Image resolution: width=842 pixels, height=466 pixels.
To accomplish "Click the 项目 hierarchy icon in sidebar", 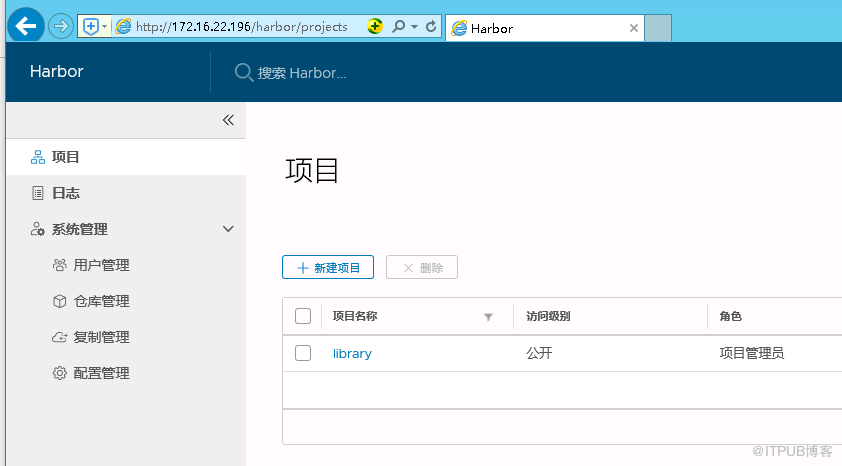I will pos(38,157).
